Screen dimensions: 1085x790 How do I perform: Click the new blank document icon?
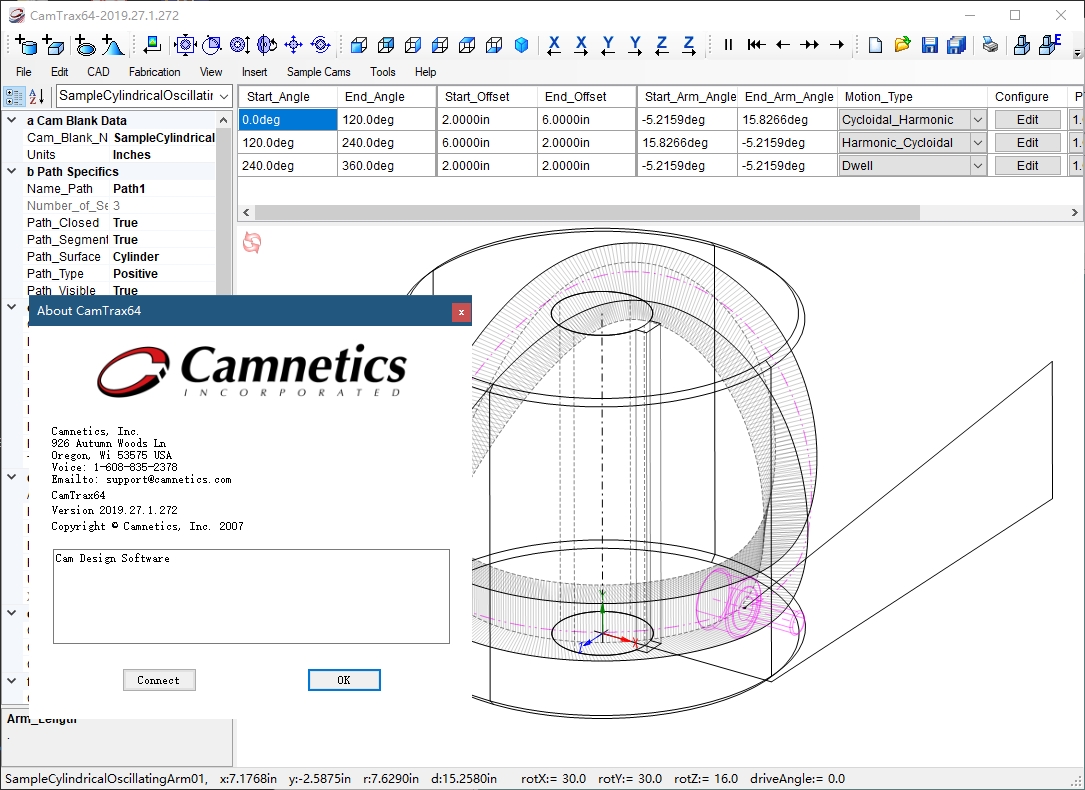pyautogui.click(x=875, y=45)
